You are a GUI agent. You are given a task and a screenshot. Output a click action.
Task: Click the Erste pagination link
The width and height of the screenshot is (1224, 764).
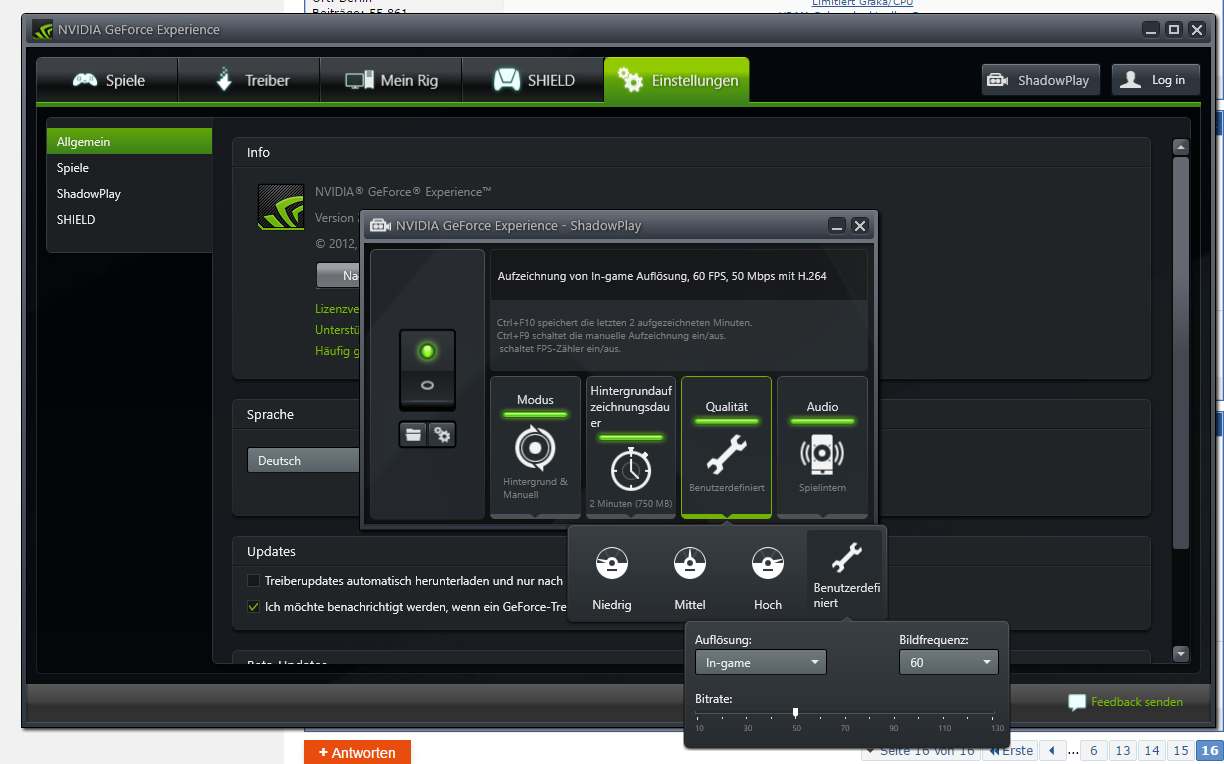pyautogui.click(x=1011, y=750)
